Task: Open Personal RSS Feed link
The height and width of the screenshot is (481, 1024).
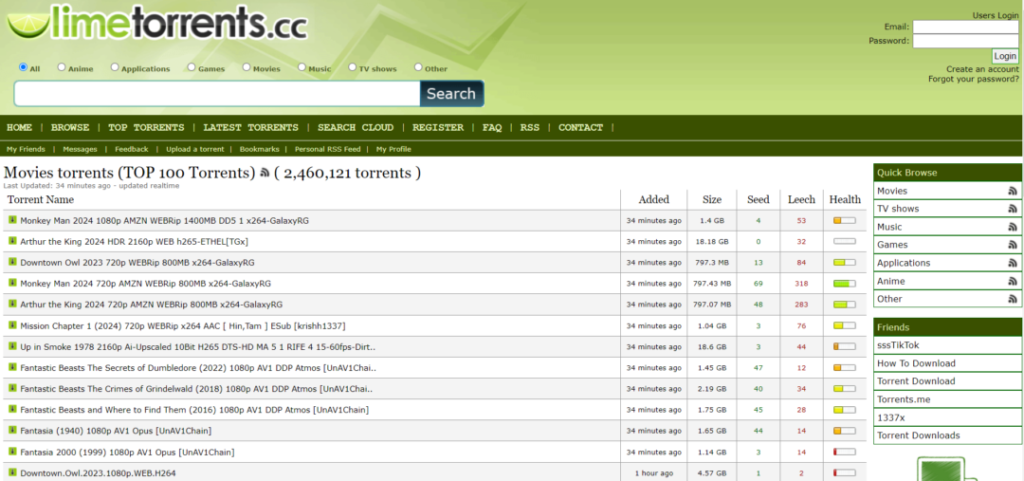Action: (327, 149)
